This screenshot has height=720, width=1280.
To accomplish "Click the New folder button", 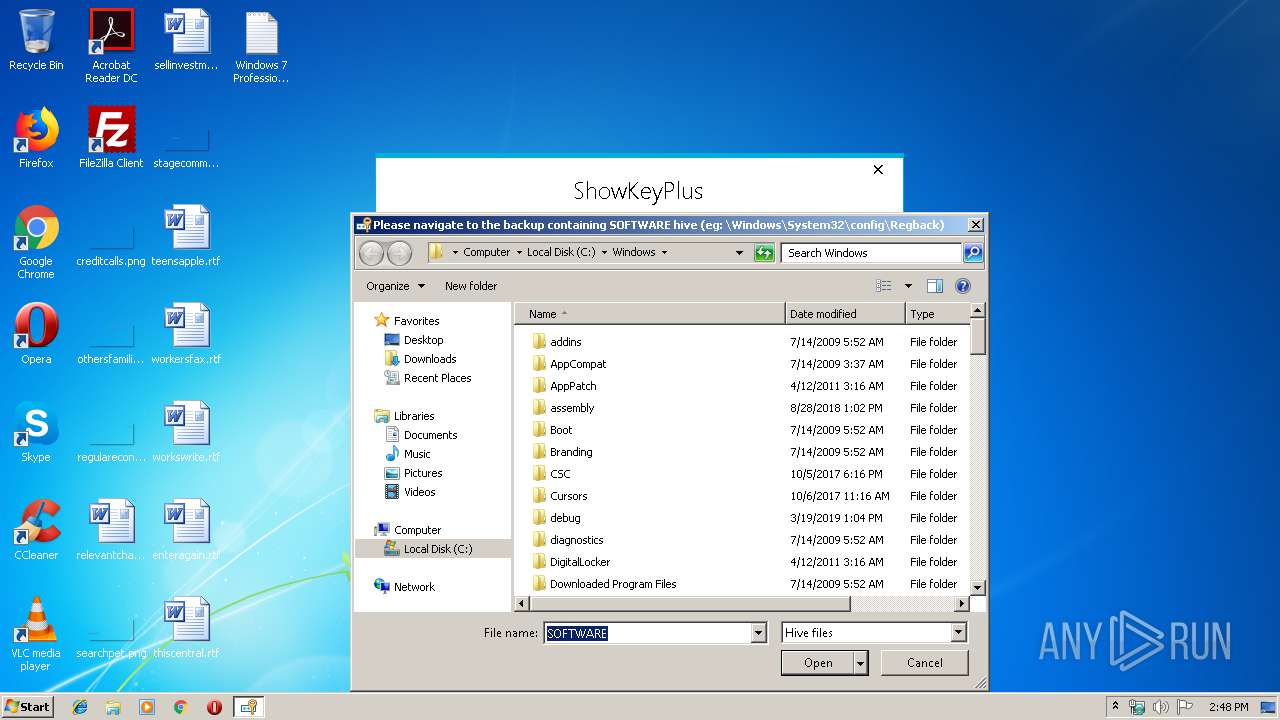I will pos(471,286).
